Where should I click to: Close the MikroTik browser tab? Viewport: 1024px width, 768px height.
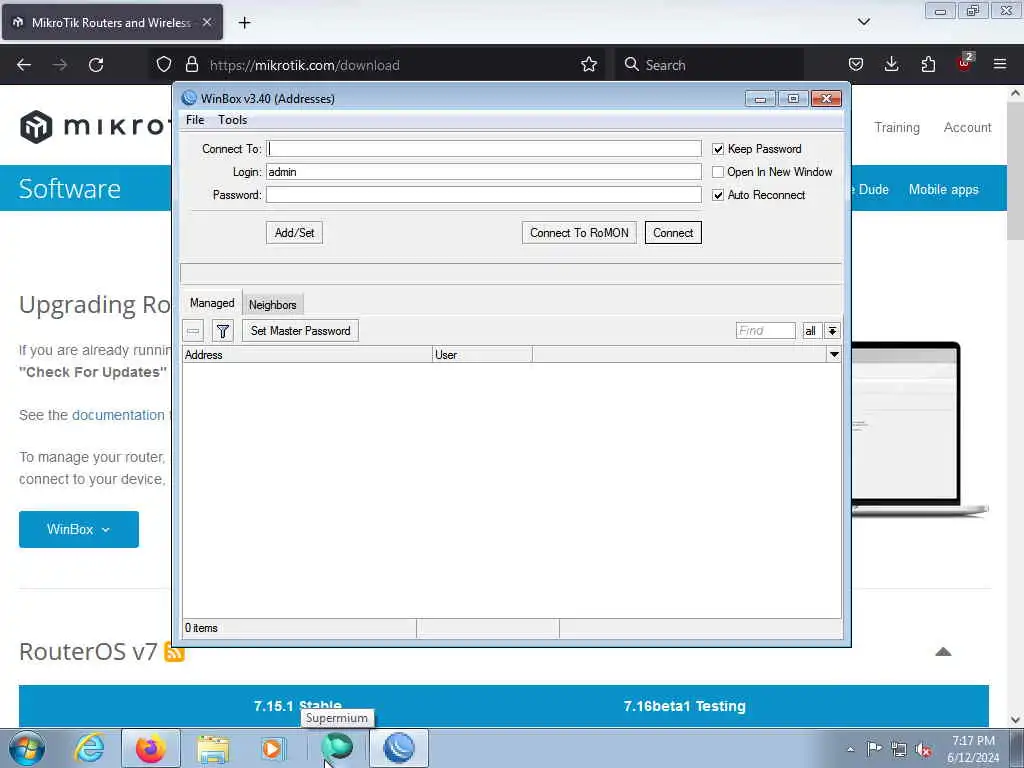click(207, 22)
